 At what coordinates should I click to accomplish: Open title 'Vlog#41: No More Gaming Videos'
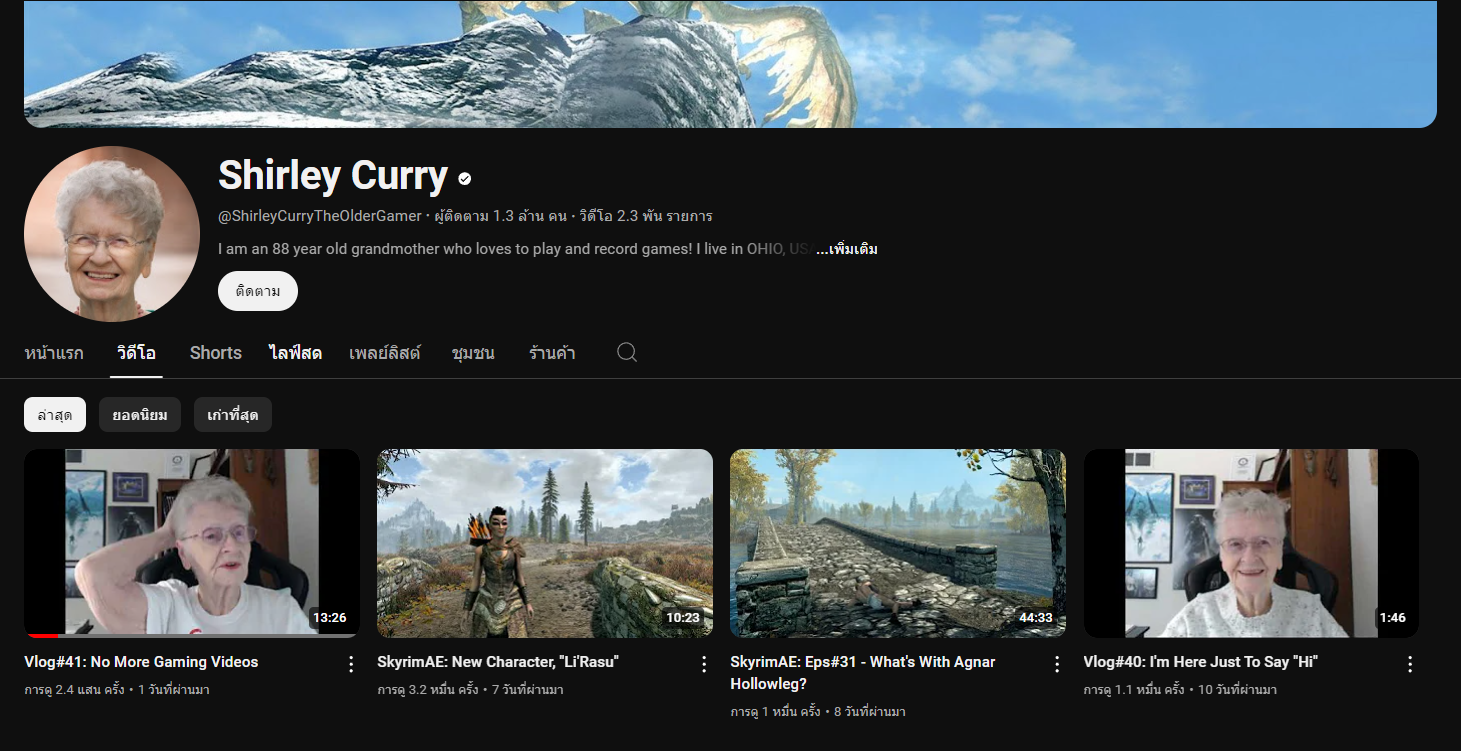tap(141, 662)
